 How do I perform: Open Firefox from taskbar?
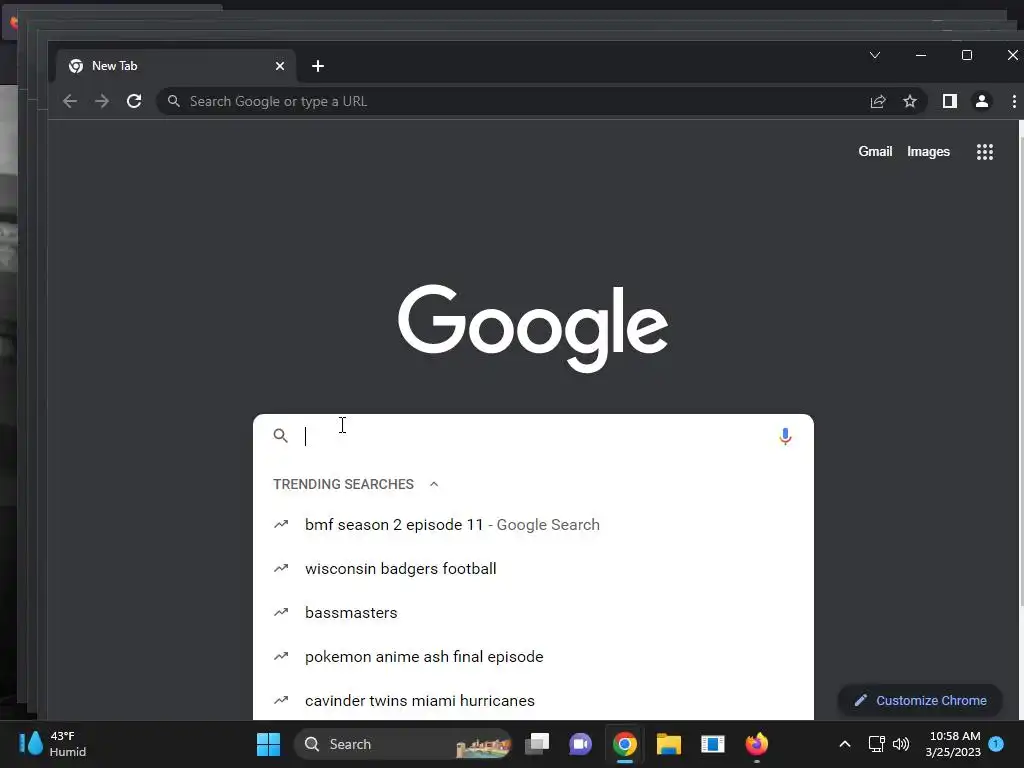757,744
